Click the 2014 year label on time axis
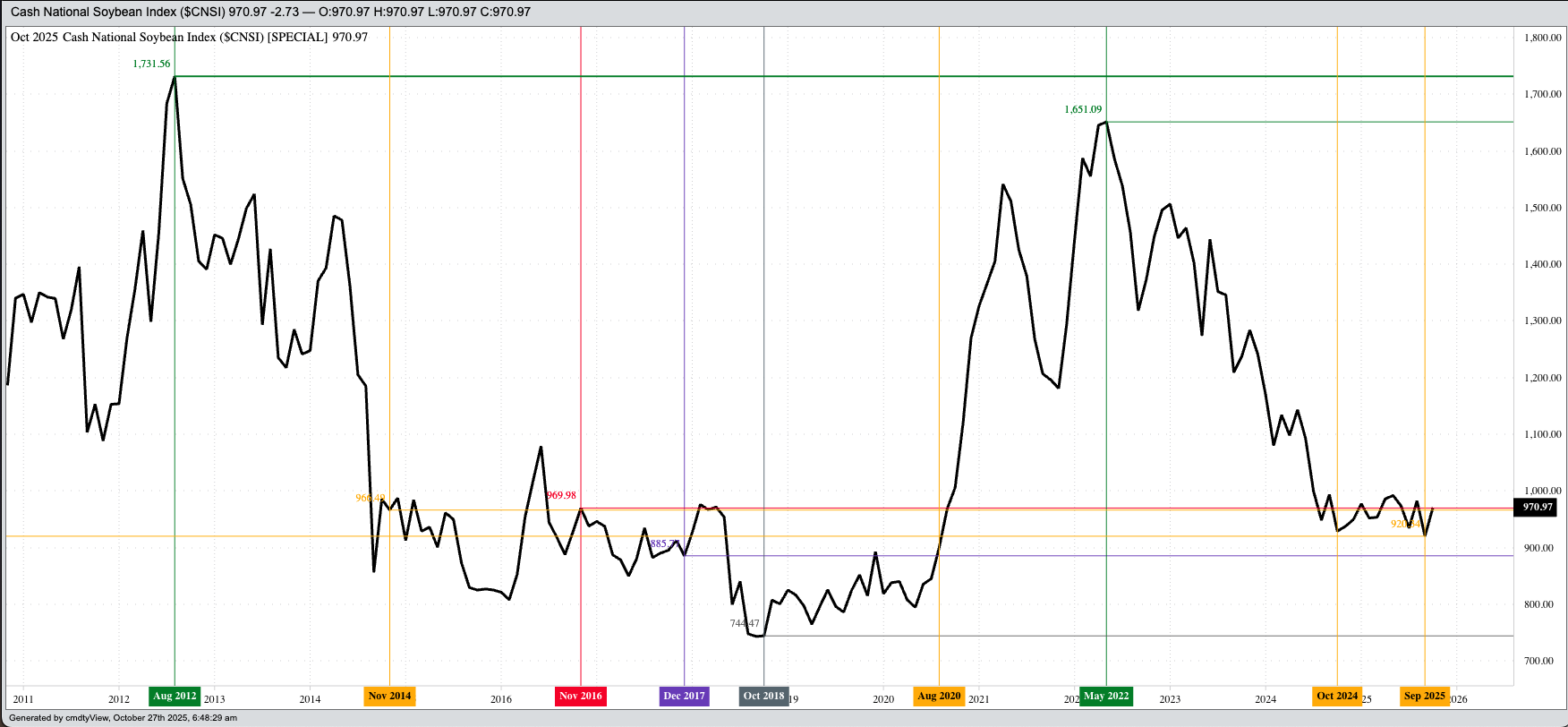This screenshot has height=727, width=1568. click(x=310, y=699)
